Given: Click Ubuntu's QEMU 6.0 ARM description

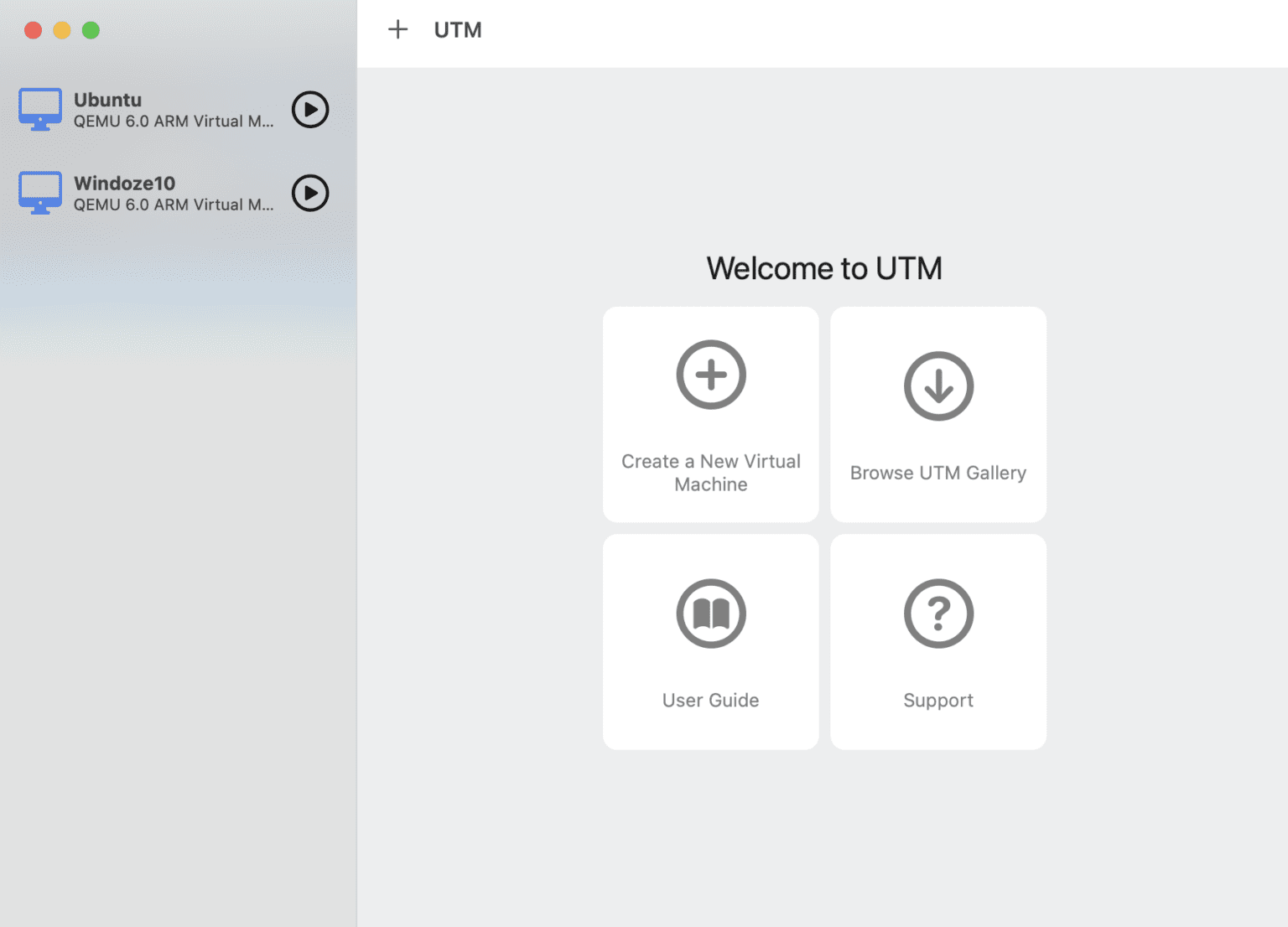Looking at the screenshot, I should [x=173, y=122].
